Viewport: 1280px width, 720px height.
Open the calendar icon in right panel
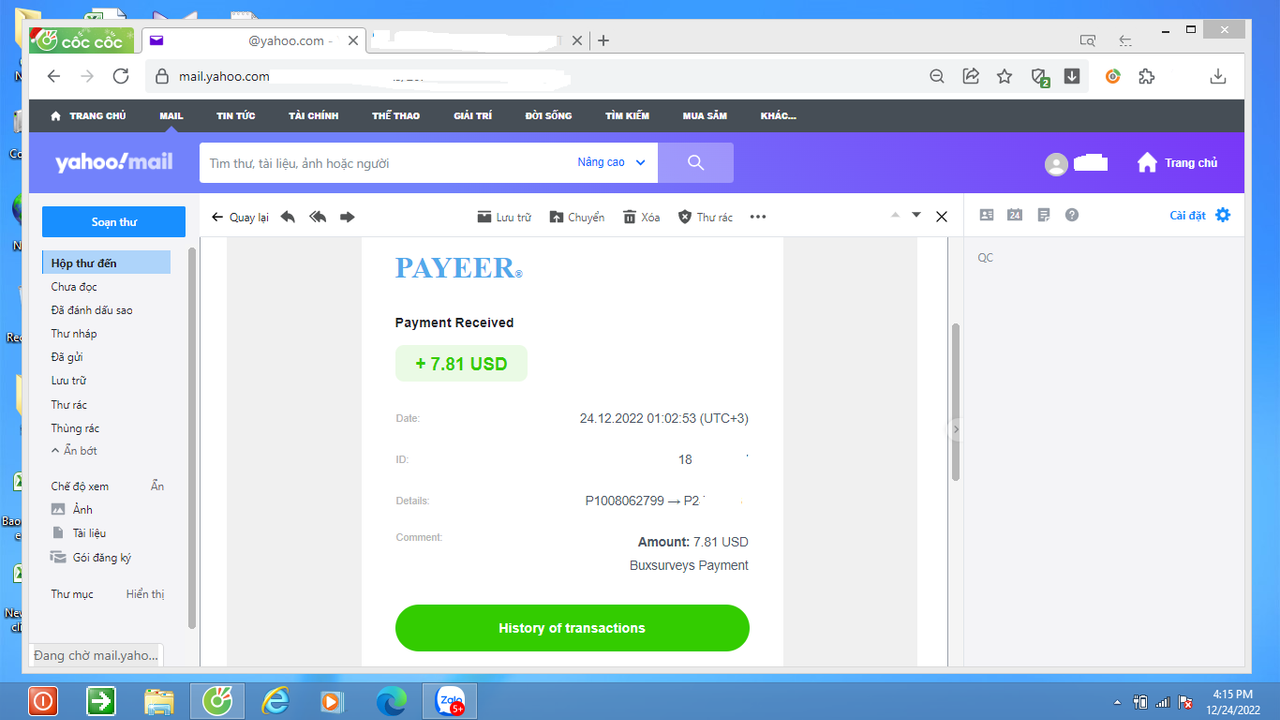[x=1015, y=215]
